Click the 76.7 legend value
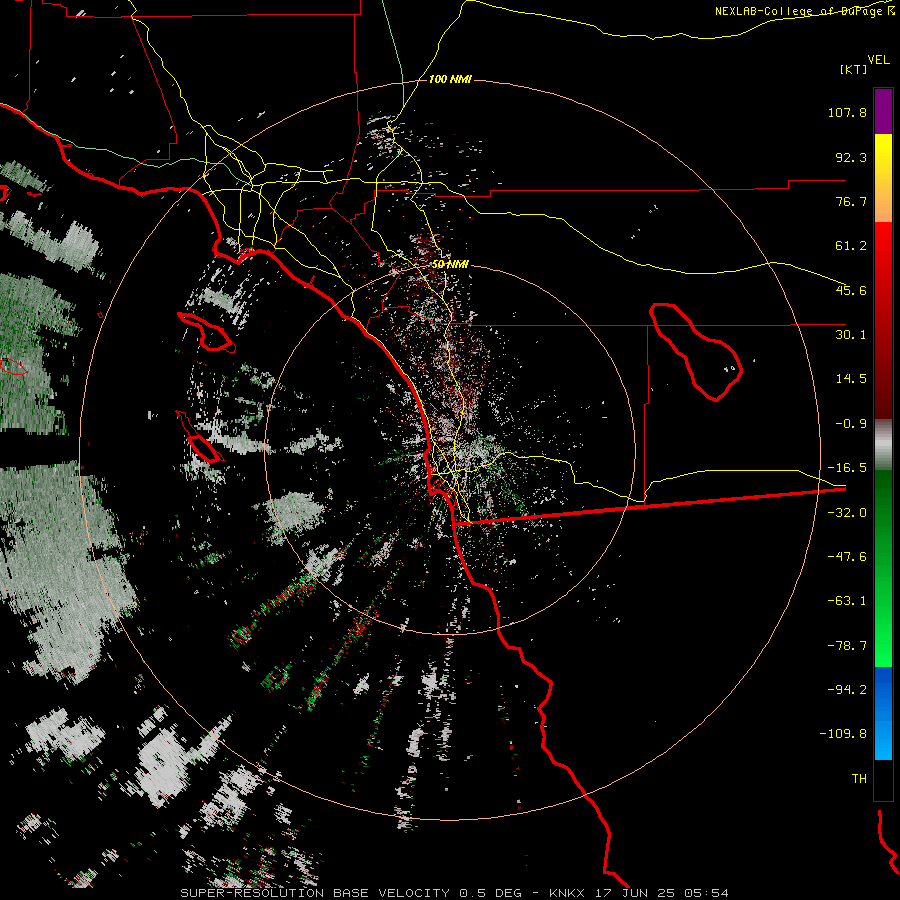The height and width of the screenshot is (900, 900). click(851, 201)
